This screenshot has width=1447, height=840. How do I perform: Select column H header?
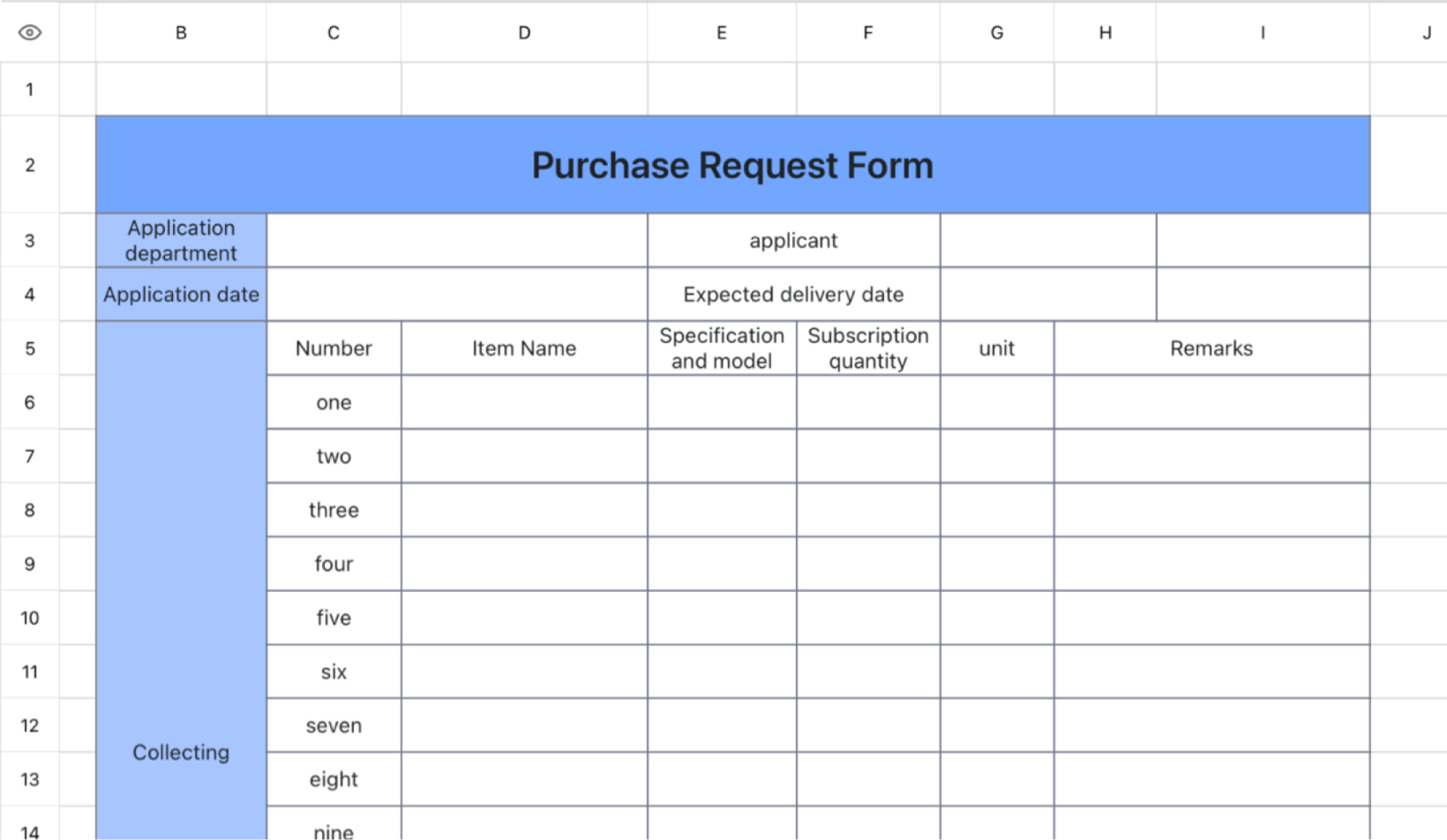[x=1106, y=33]
